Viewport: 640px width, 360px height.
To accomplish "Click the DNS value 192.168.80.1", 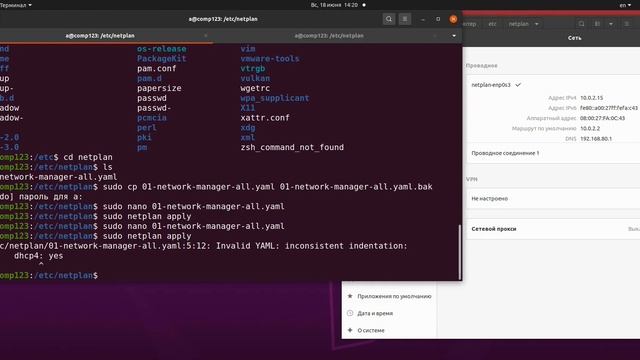I will pyautogui.click(x=596, y=139).
